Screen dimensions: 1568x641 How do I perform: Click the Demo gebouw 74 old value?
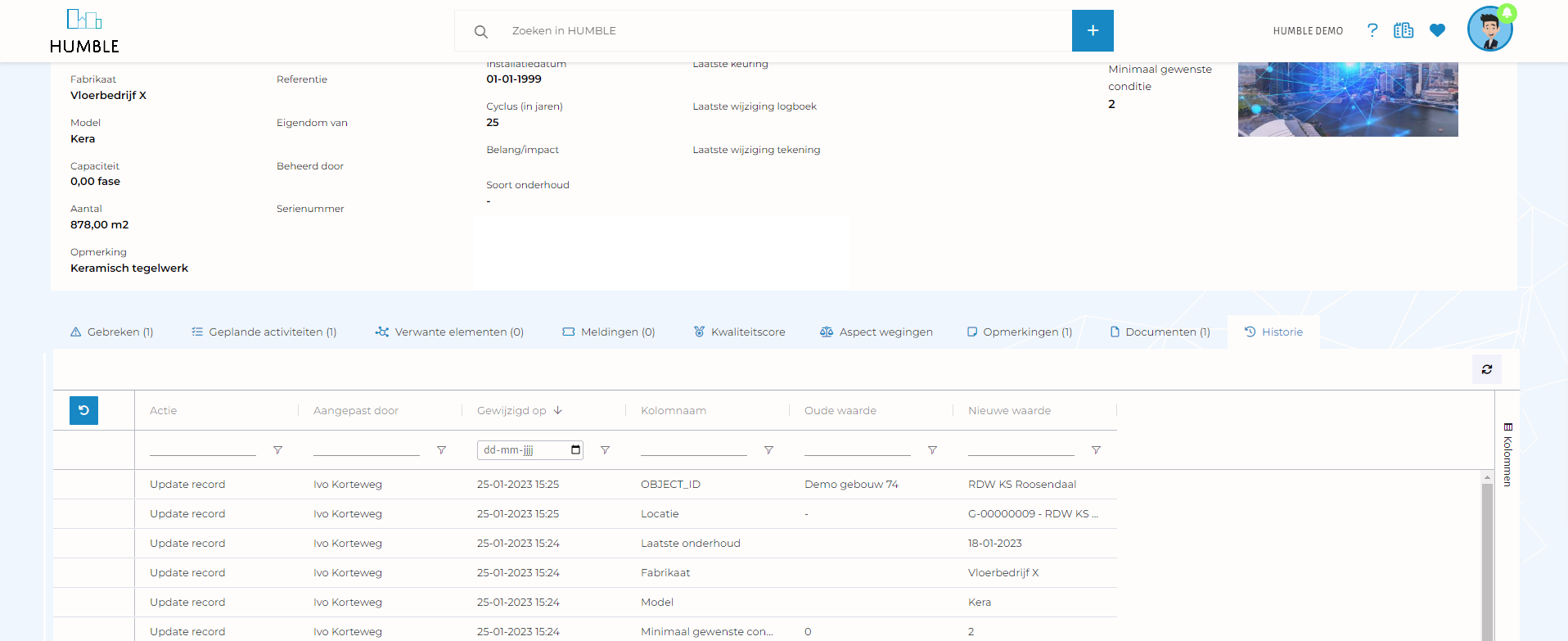pos(851,484)
